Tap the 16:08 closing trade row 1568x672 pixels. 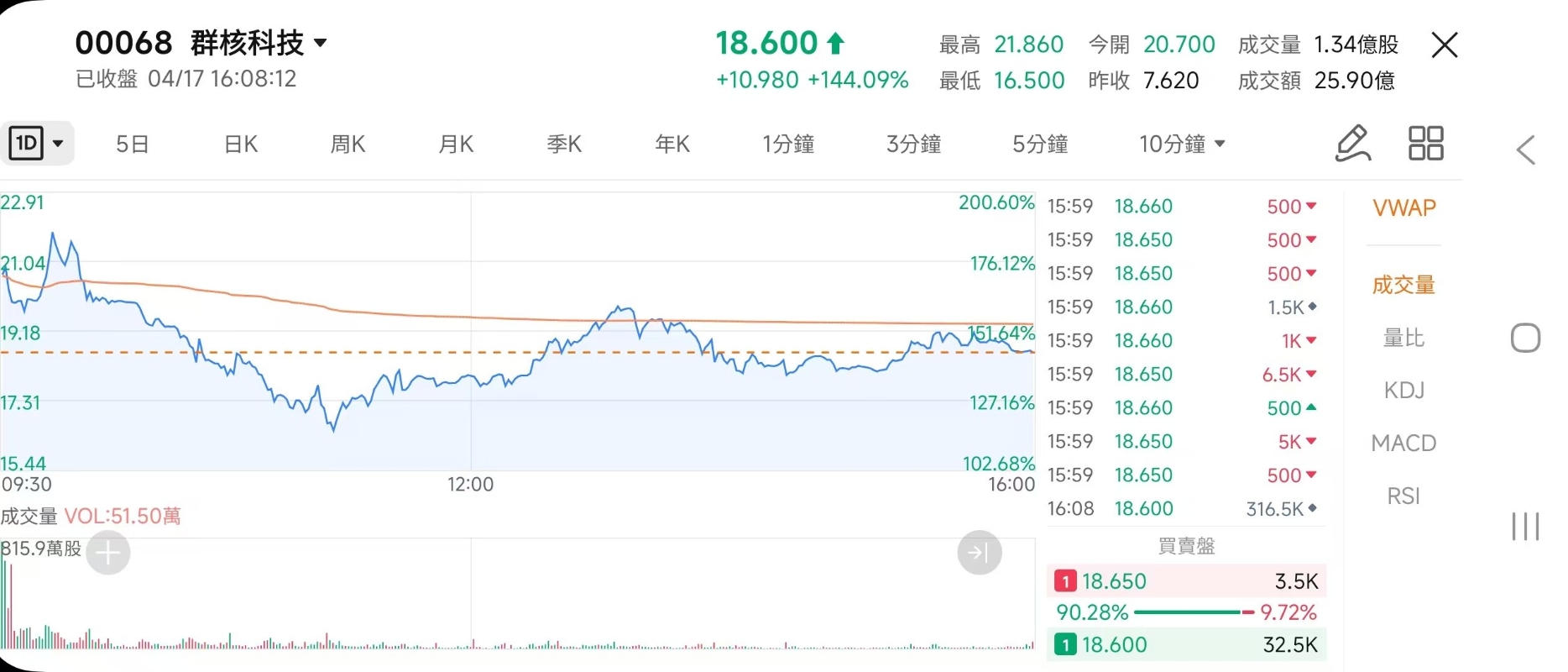[1184, 509]
